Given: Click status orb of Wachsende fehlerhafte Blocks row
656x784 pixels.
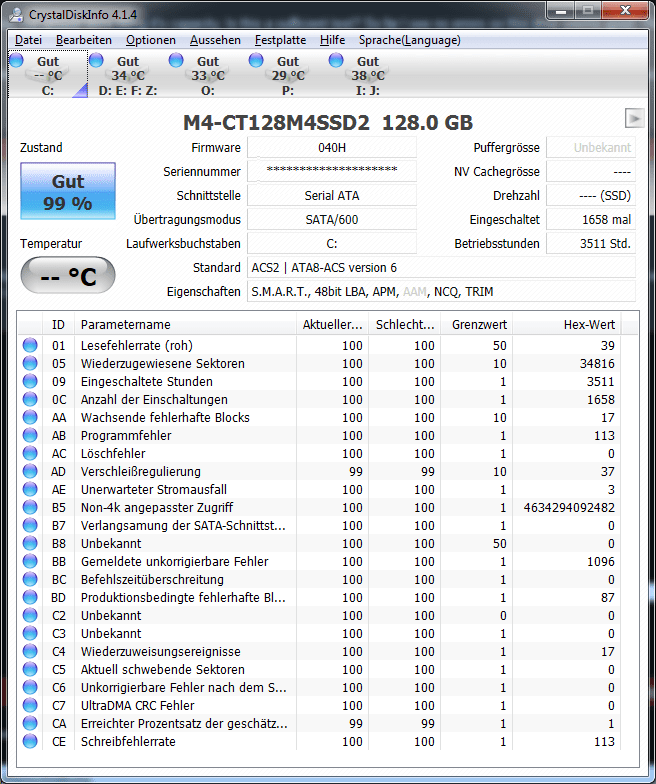Looking at the screenshot, I should pos(30,417).
